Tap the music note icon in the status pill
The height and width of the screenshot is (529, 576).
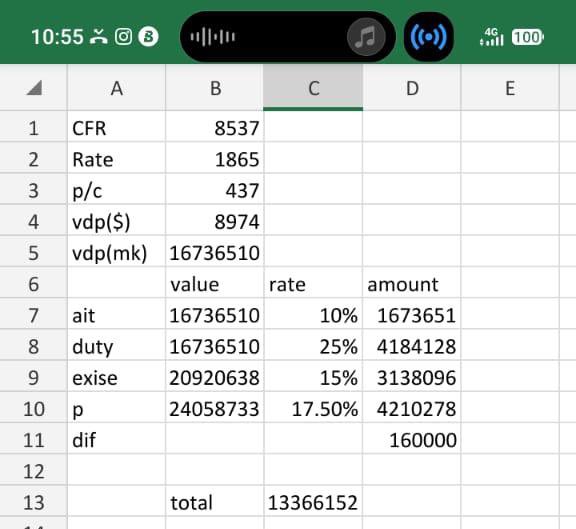coord(366,37)
